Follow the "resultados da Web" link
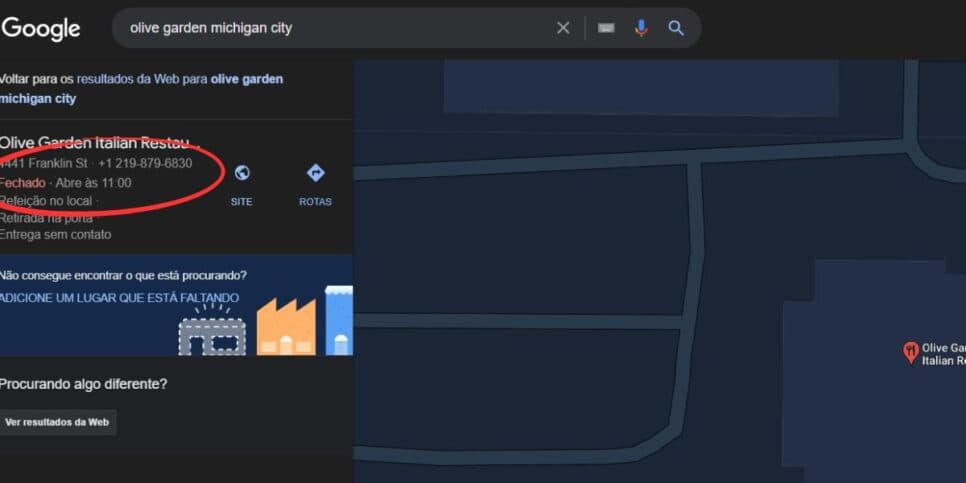Screen dimensions: 966x483 point(129,79)
